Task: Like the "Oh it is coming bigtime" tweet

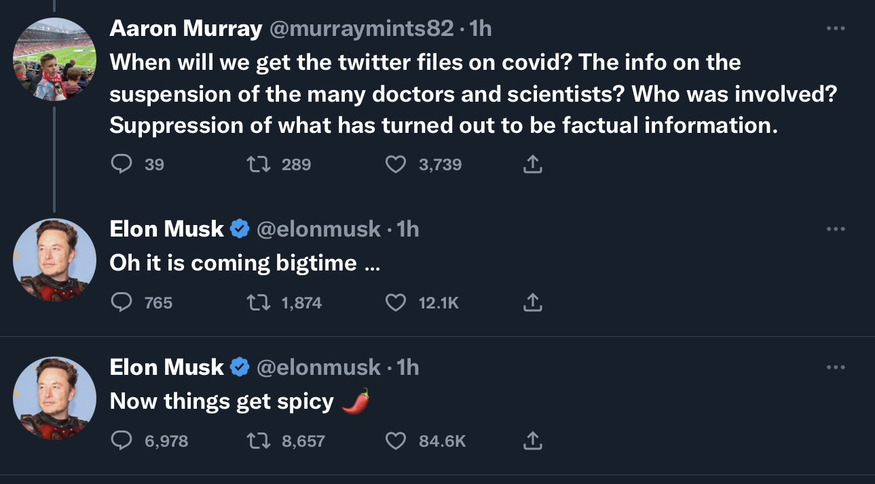Action: pyautogui.click(x=397, y=302)
